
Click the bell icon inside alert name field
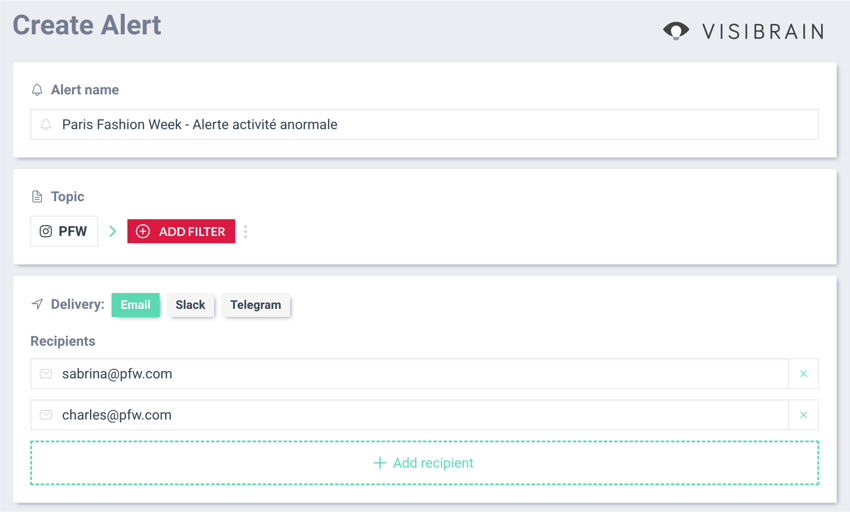46,125
